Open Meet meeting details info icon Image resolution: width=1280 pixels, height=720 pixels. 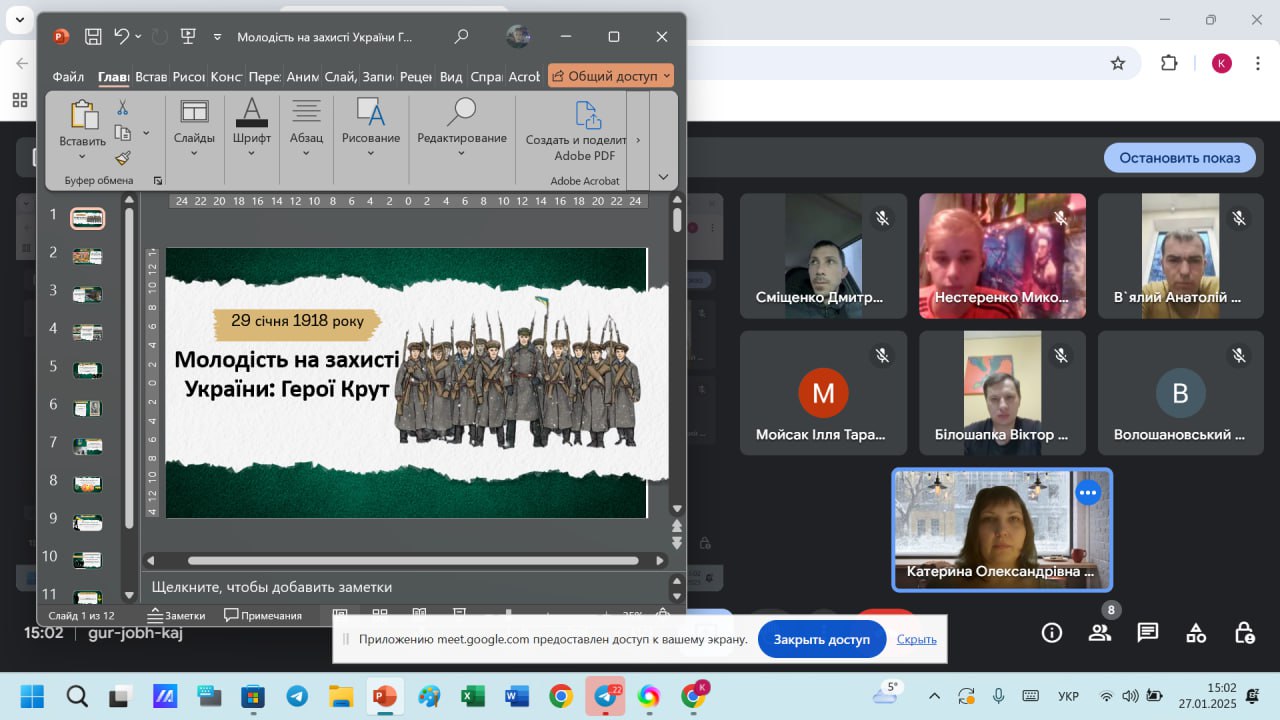[x=1051, y=632]
